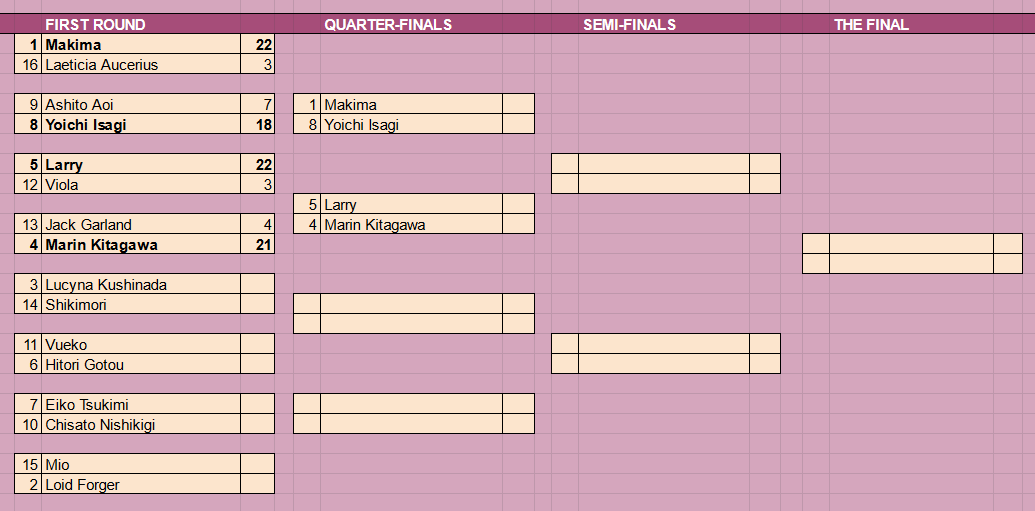This screenshot has height=511, width=1035.
Task: Click the top empty name cell in The Final
Action: tap(911, 244)
